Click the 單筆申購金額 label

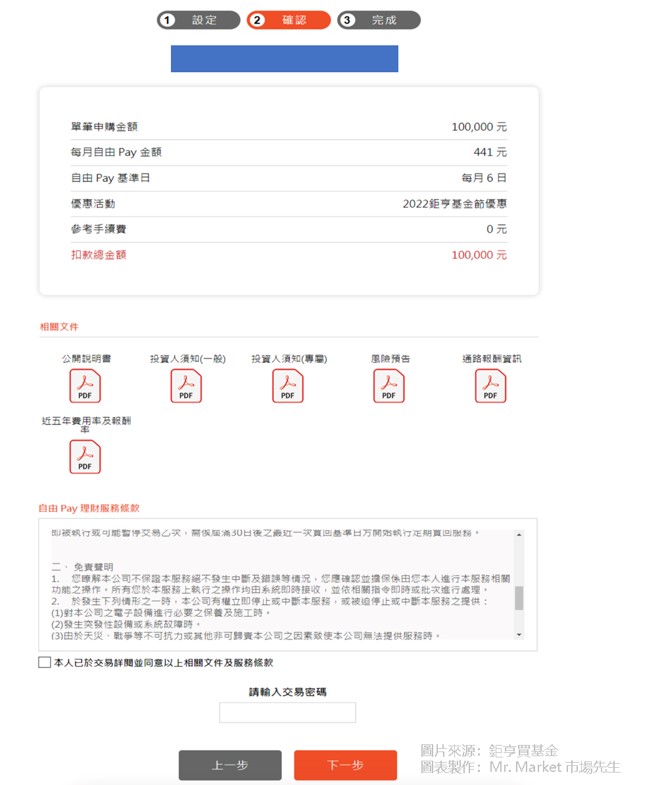tap(104, 127)
